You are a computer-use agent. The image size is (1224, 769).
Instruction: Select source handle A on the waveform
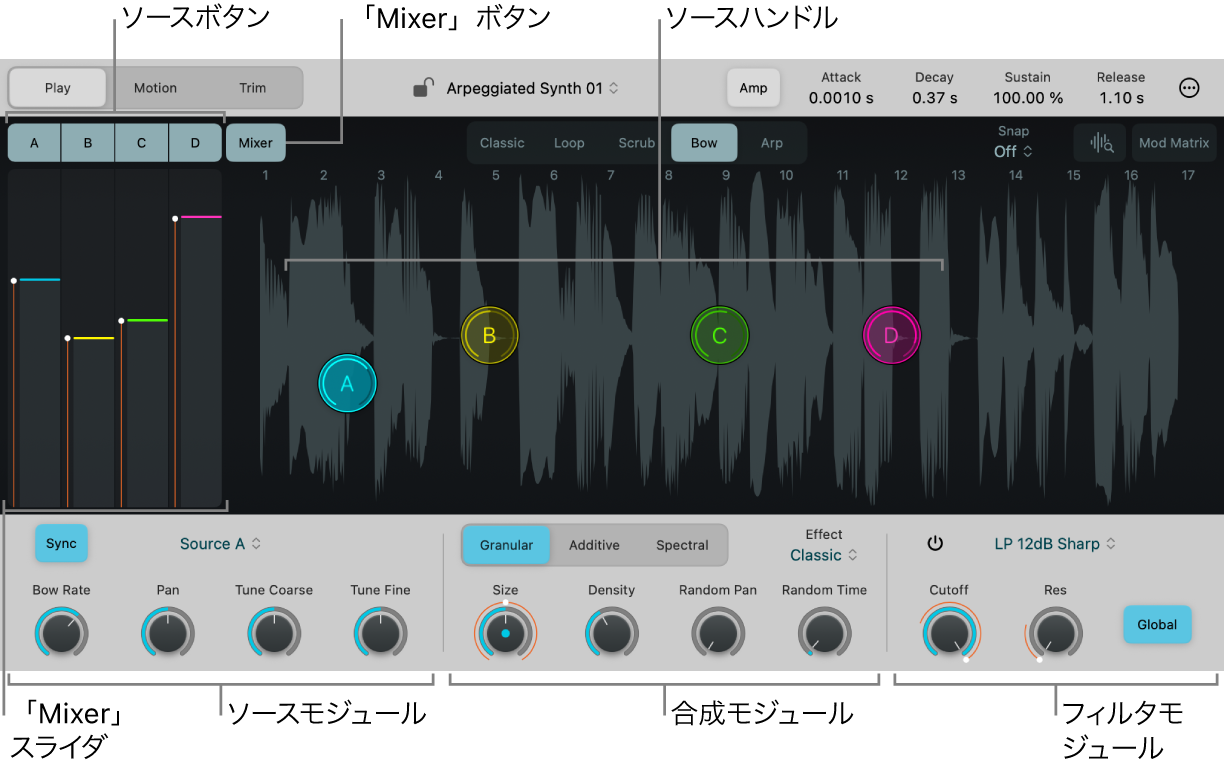click(x=347, y=383)
